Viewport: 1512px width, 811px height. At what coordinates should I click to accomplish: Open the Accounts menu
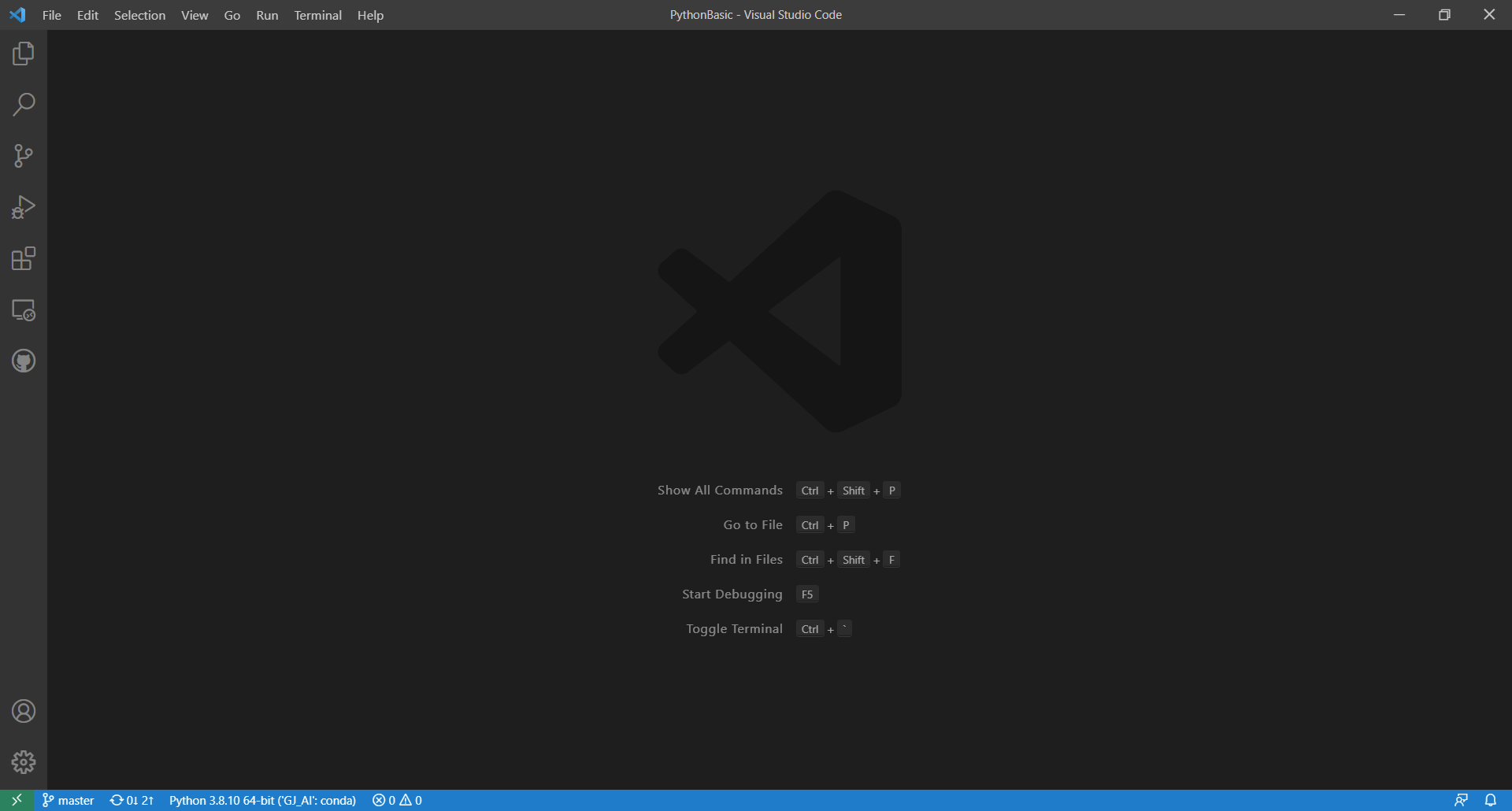point(24,711)
